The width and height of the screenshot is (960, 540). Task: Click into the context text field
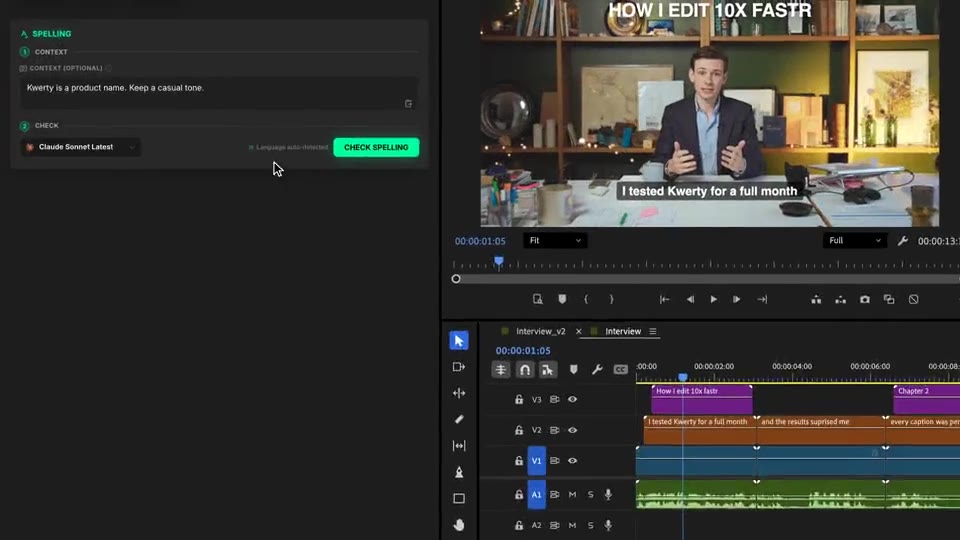219,93
